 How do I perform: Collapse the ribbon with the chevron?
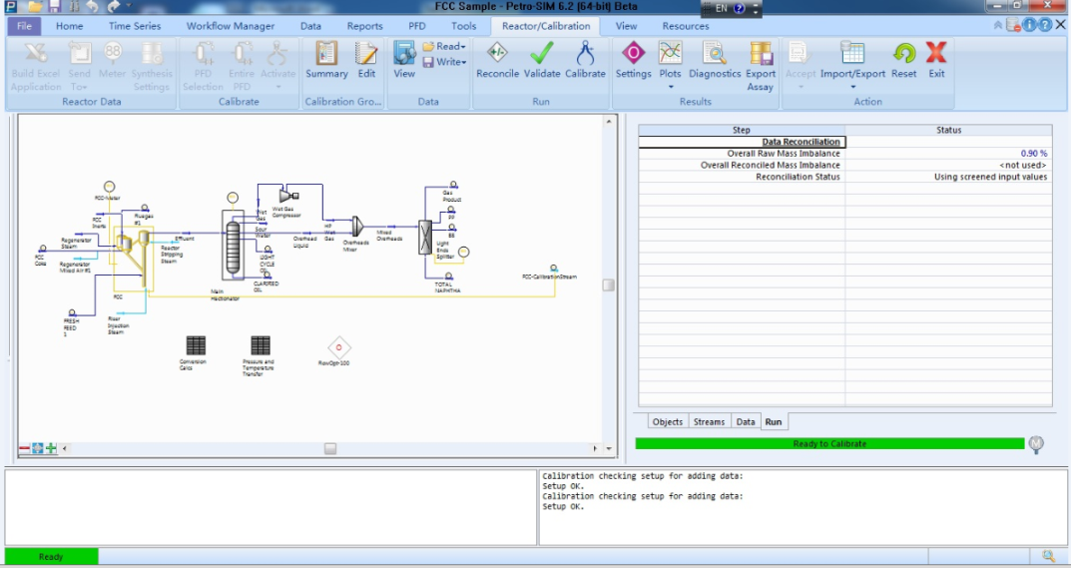pyautogui.click(x=998, y=25)
